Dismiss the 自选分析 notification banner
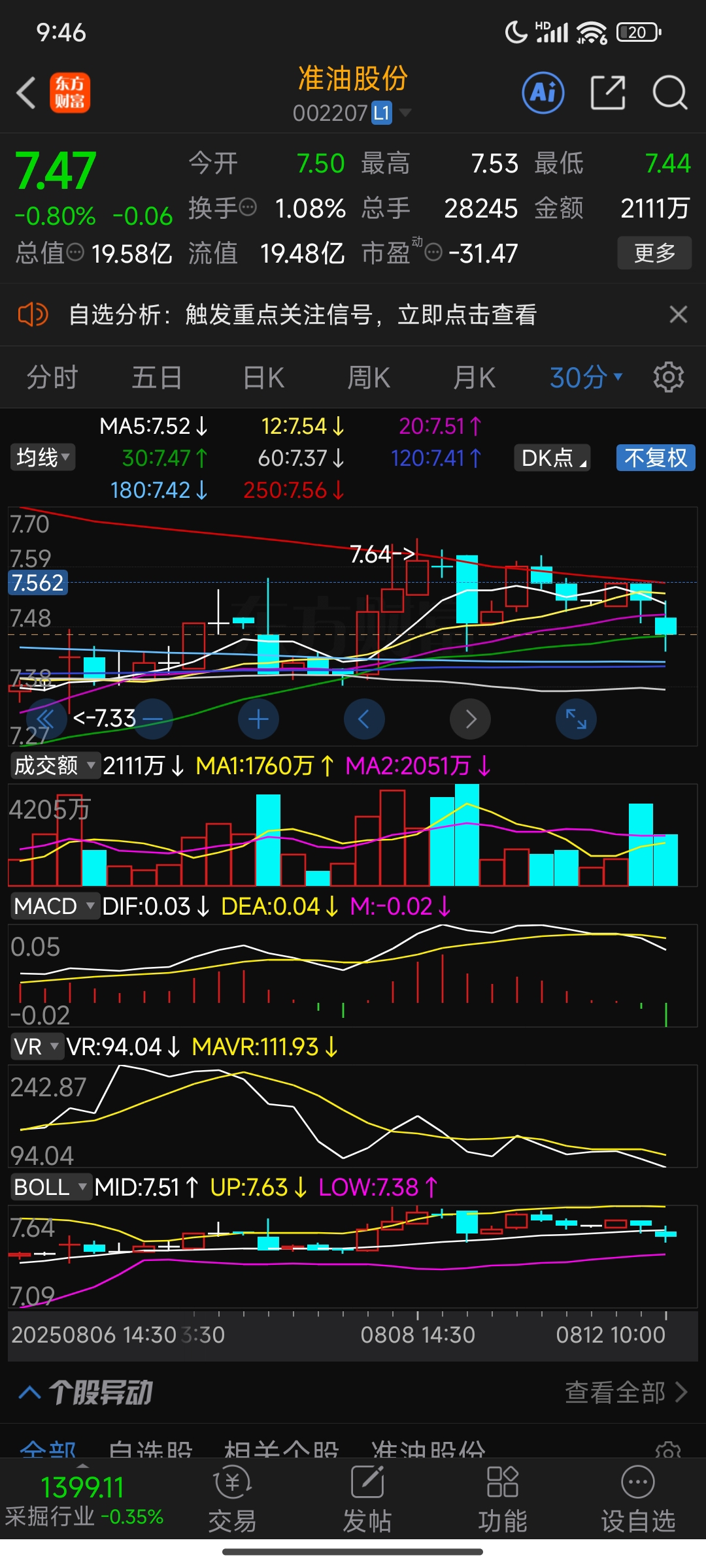Viewport: 706px width, 1568px height. [679, 315]
